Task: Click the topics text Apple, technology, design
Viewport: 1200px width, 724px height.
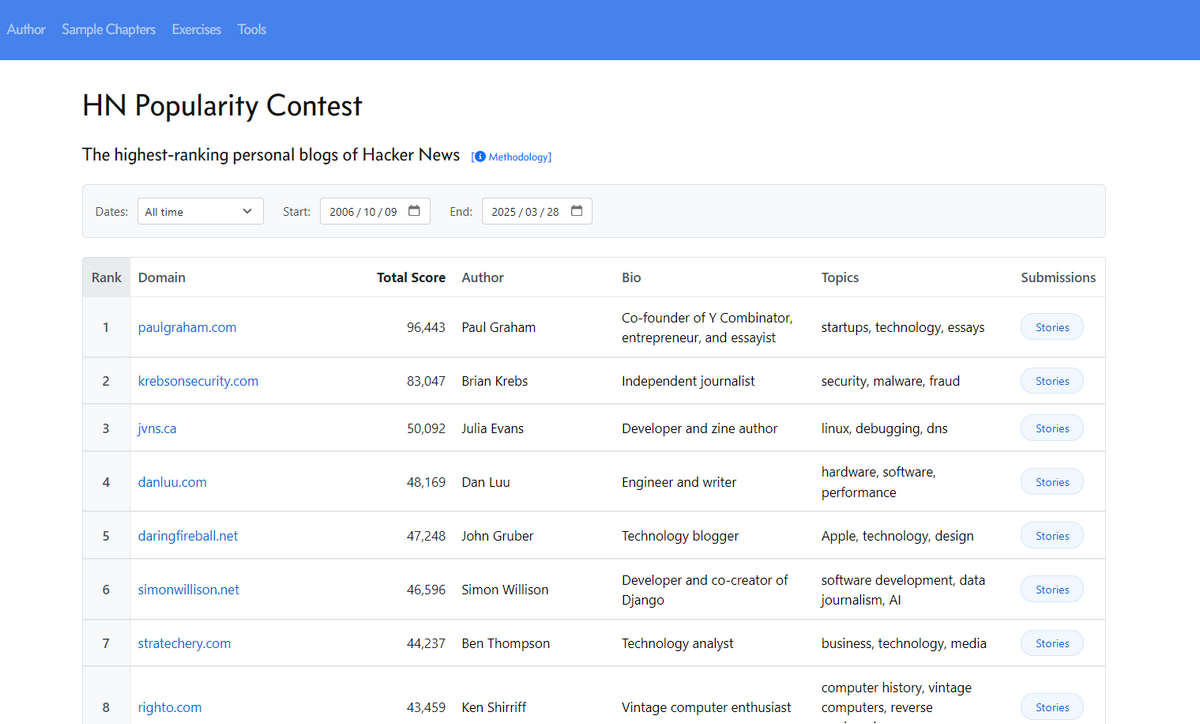Action: click(897, 536)
